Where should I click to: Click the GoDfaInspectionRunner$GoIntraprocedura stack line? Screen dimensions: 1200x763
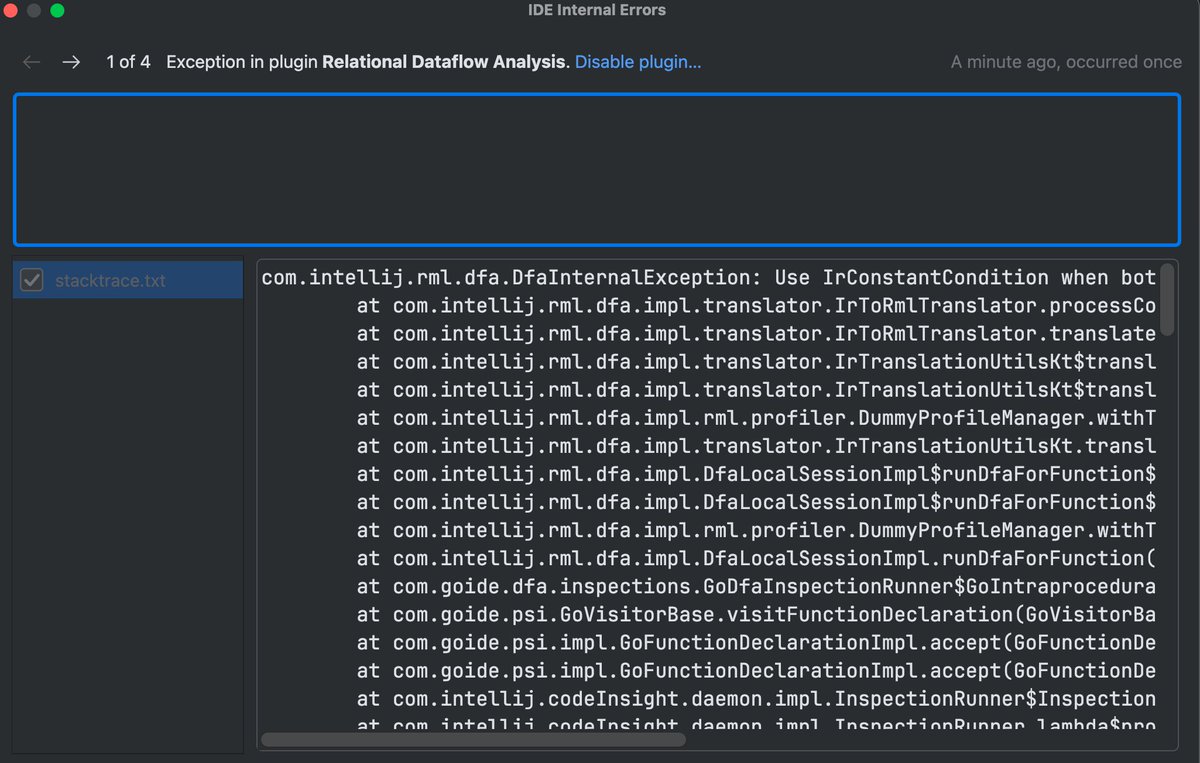coord(756,586)
